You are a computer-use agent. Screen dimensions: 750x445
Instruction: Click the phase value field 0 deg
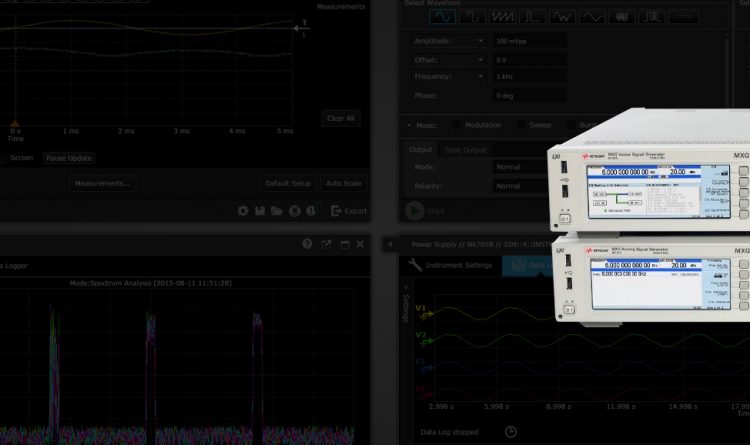[x=529, y=96]
